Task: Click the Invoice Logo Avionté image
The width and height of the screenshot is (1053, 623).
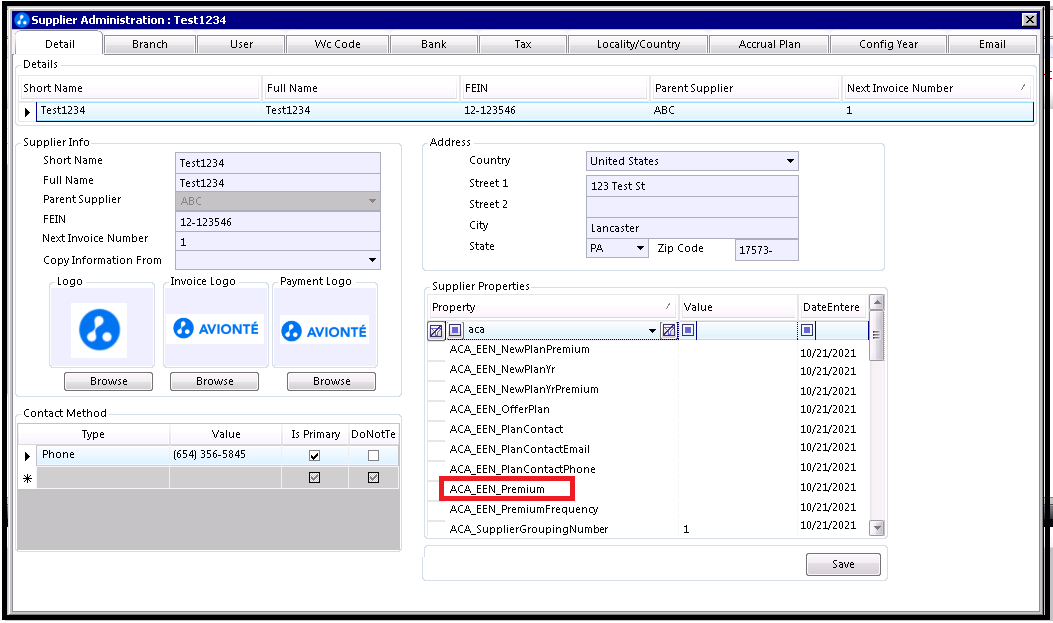Action: pos(216,328)
